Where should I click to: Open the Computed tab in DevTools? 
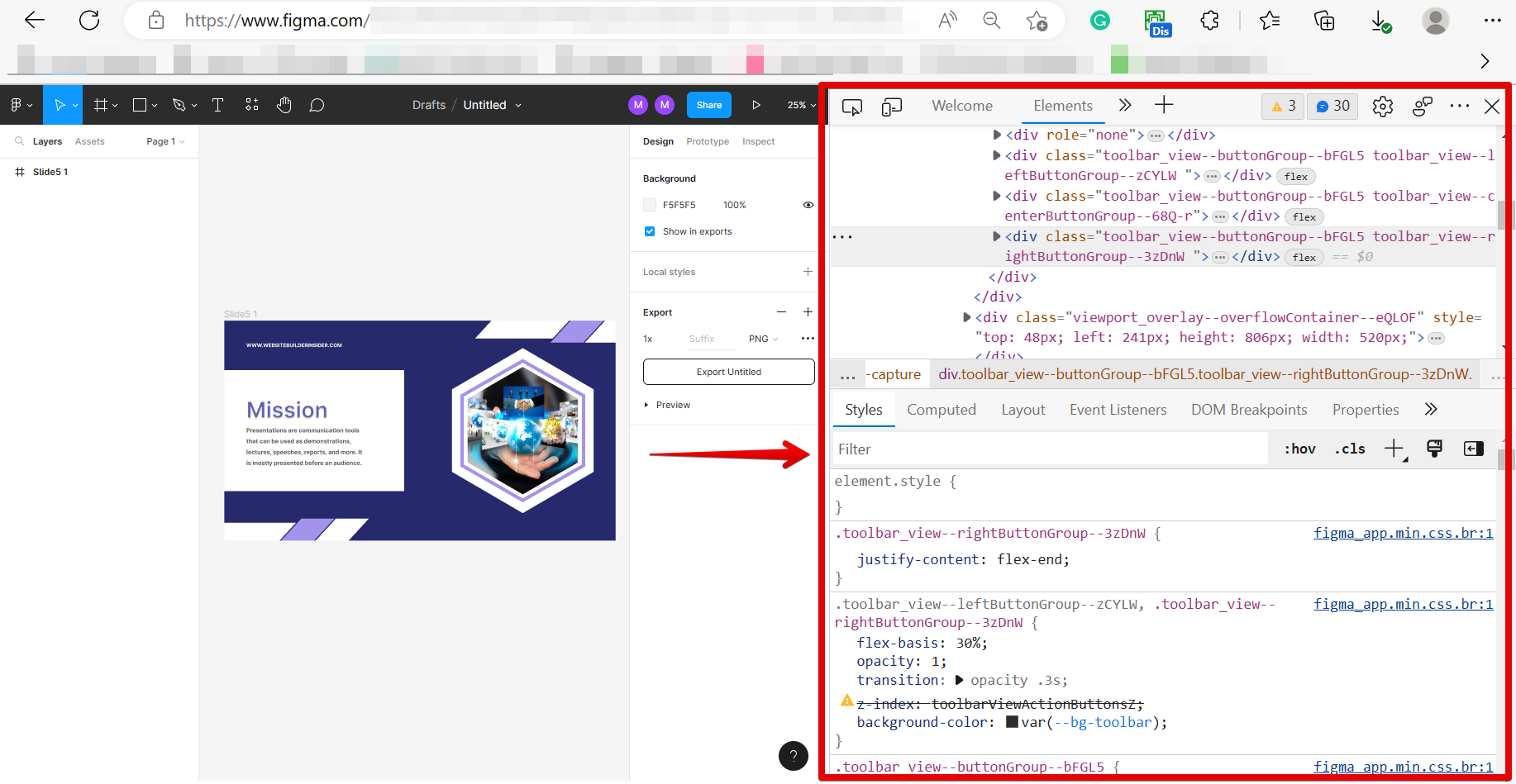coord(941,410)
